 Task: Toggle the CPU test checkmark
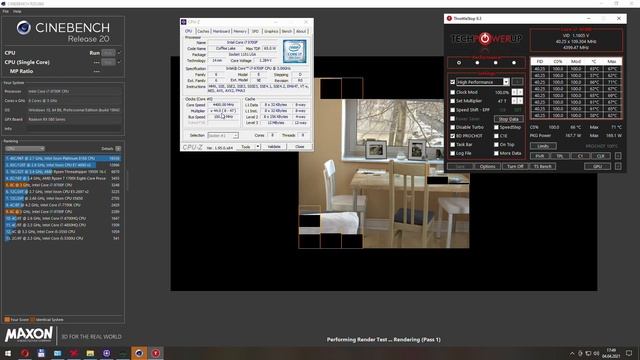[119, 53]
